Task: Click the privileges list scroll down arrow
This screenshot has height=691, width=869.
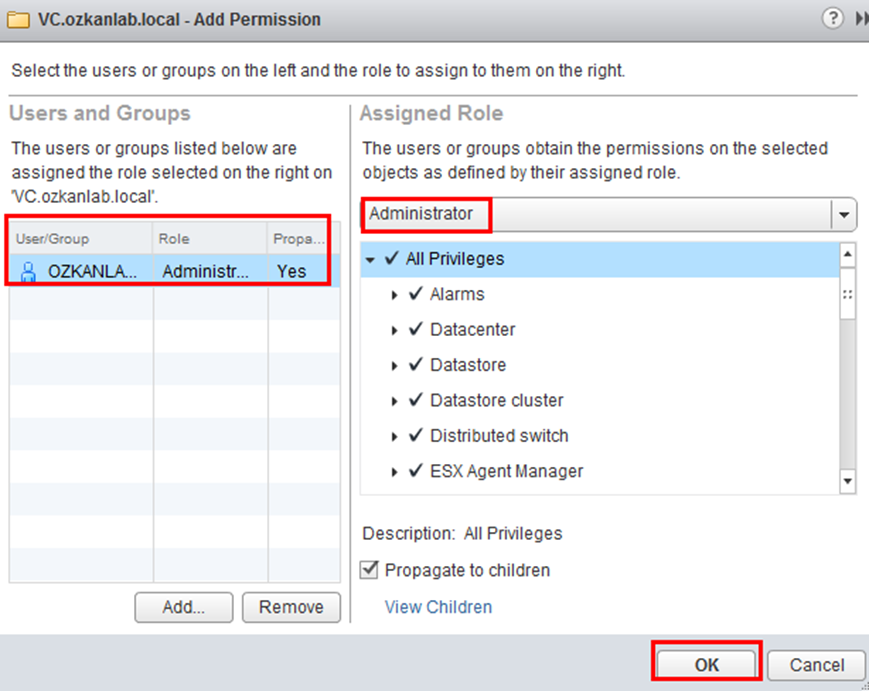Action: [x=847, y=481]
